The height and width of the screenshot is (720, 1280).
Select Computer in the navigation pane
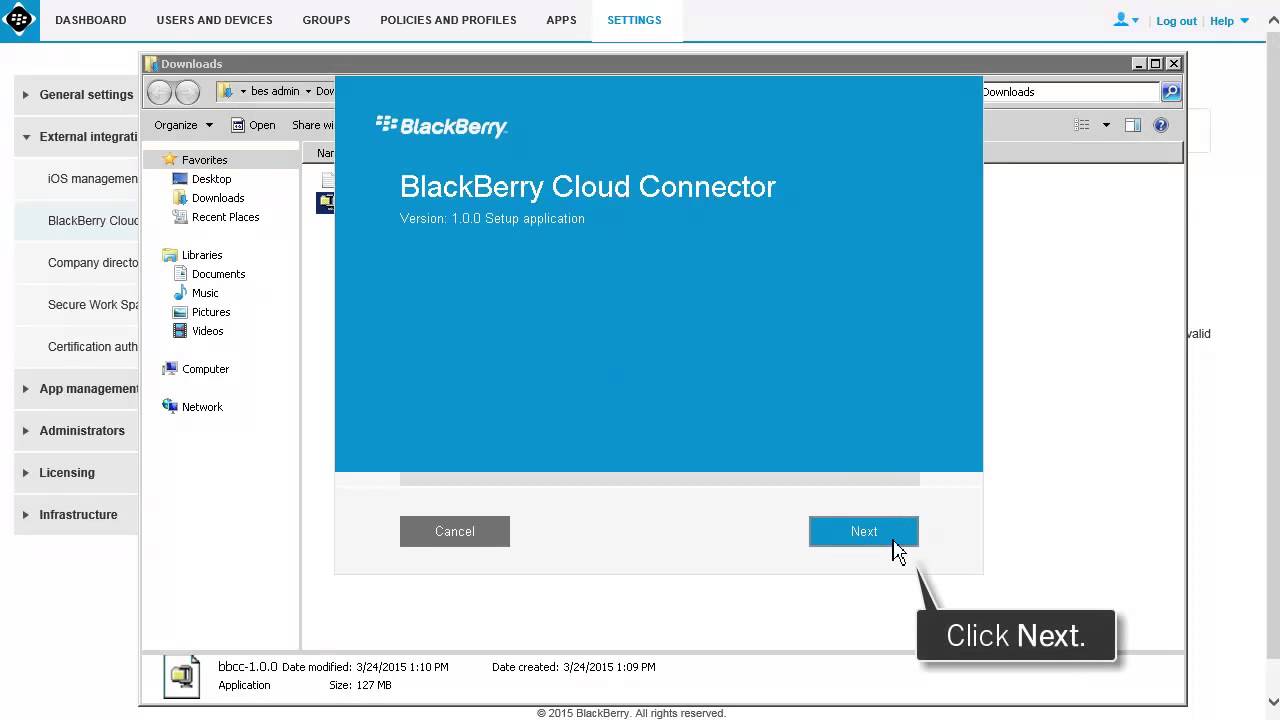[x=205, y=369]
